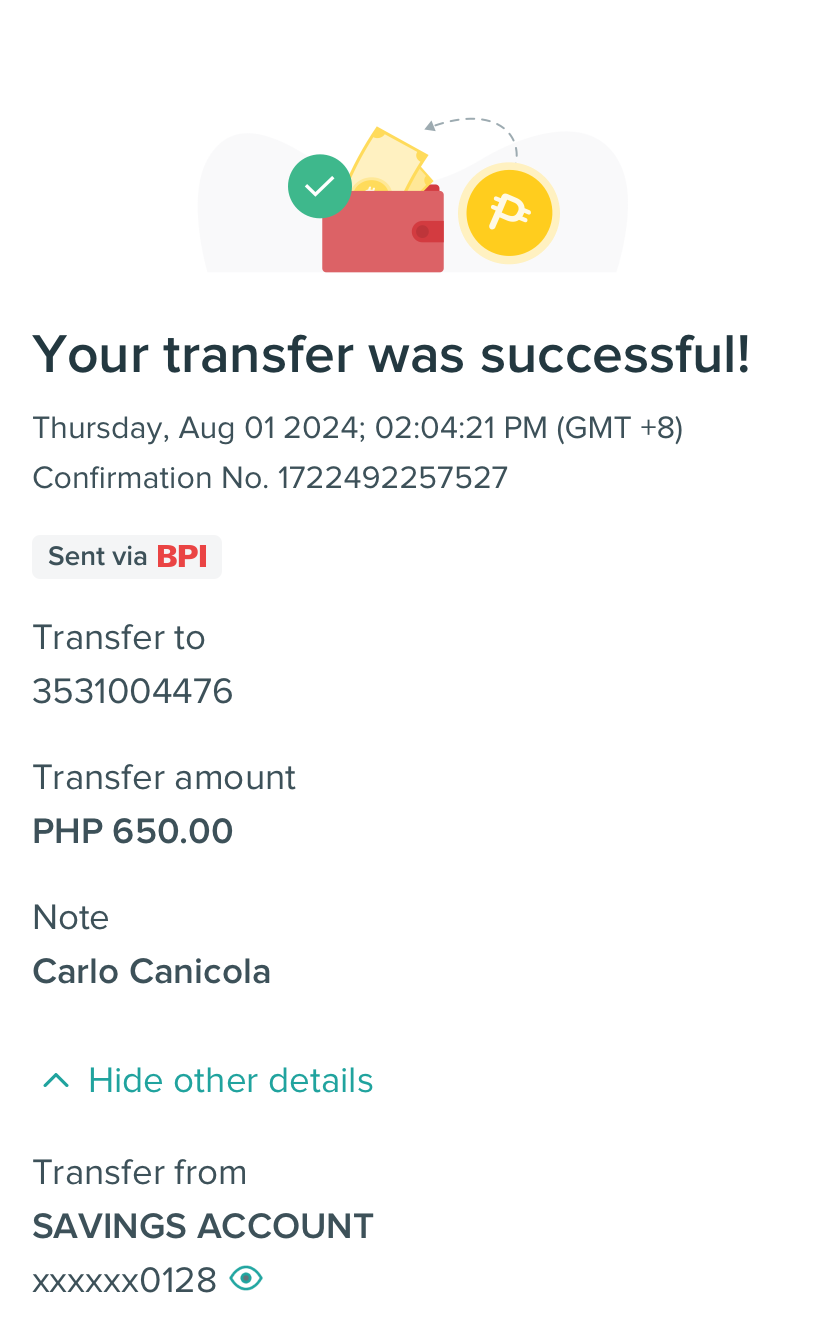Select the note text Carlo Canicola
The image size is (828, 1340).
point(152,971)
